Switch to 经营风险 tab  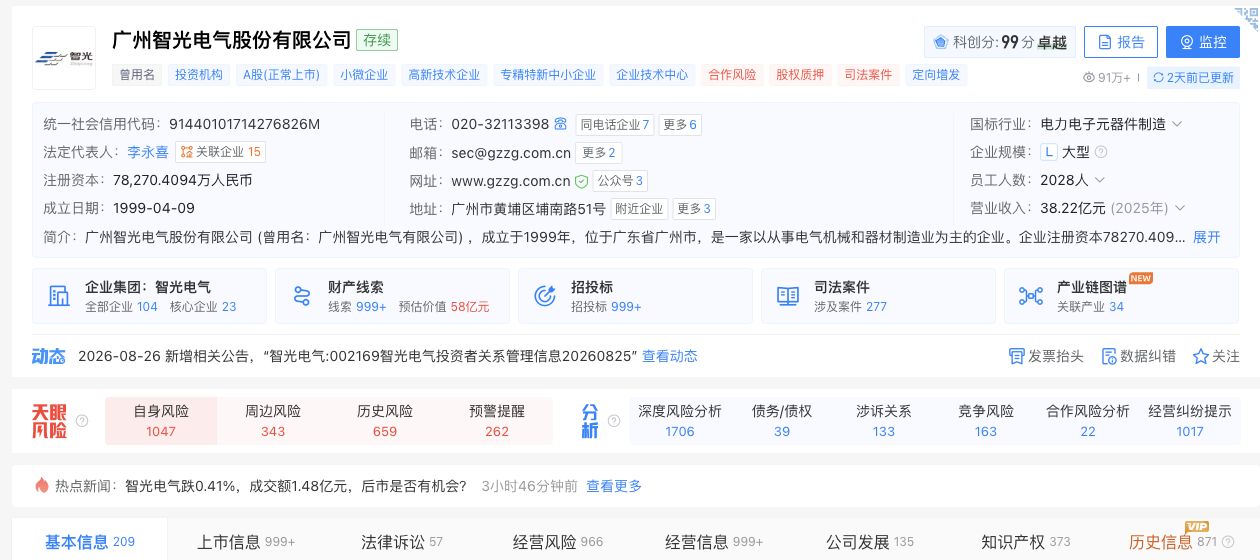tap(558, 542)
